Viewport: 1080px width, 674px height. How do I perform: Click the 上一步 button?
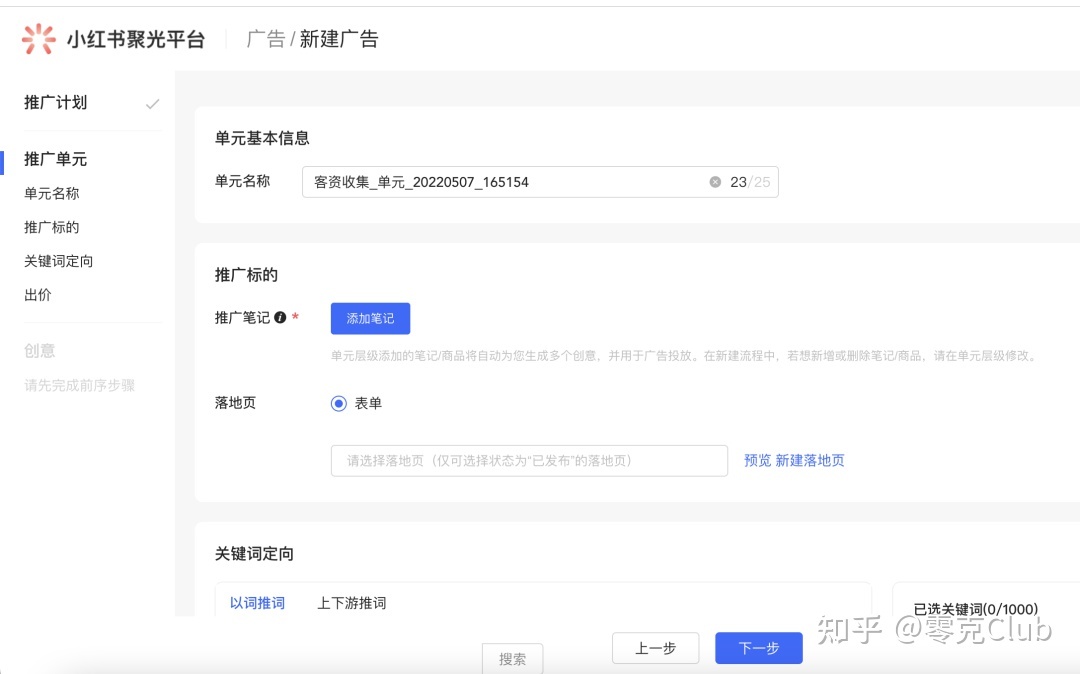(x=655, y=648)
